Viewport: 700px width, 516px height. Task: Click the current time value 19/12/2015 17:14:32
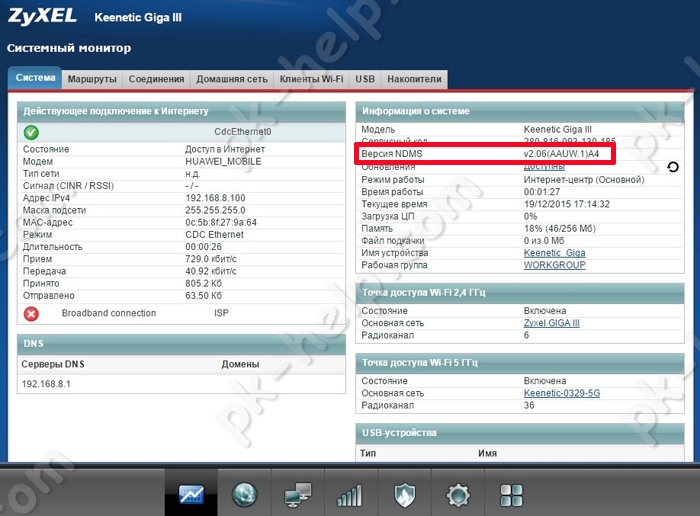pyautogui.click(x=567, y=204)
